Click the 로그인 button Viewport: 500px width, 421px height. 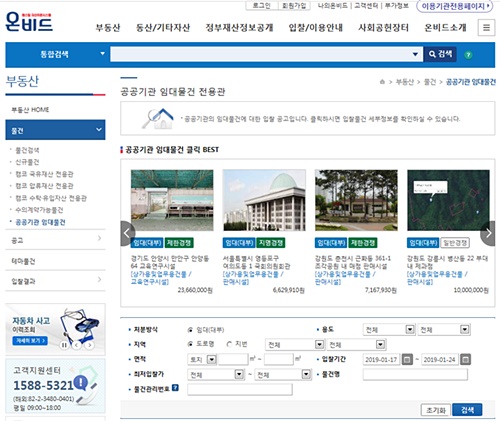coord(262,6)
